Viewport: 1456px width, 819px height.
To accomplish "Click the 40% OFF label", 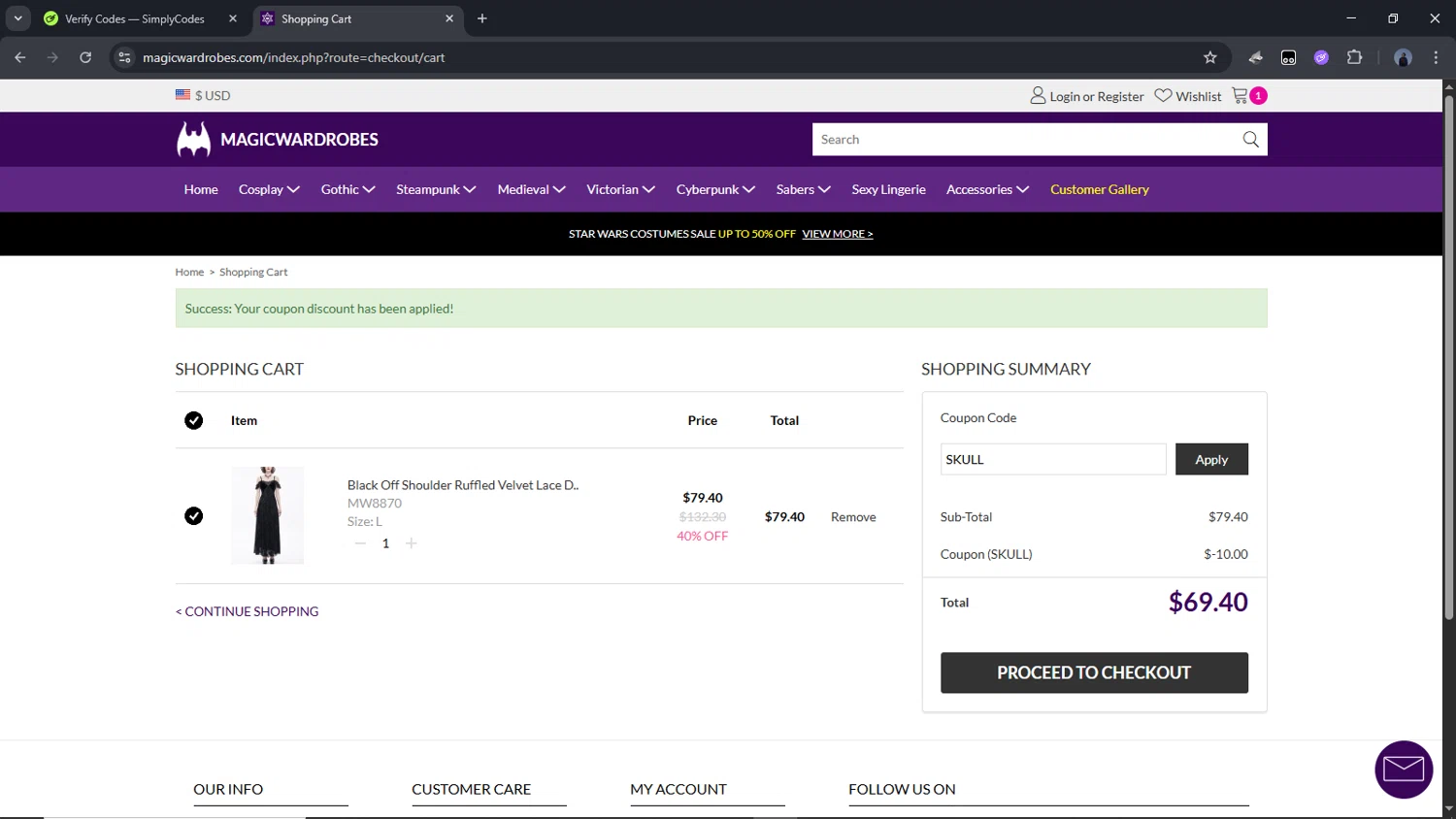I will (702, 536).
